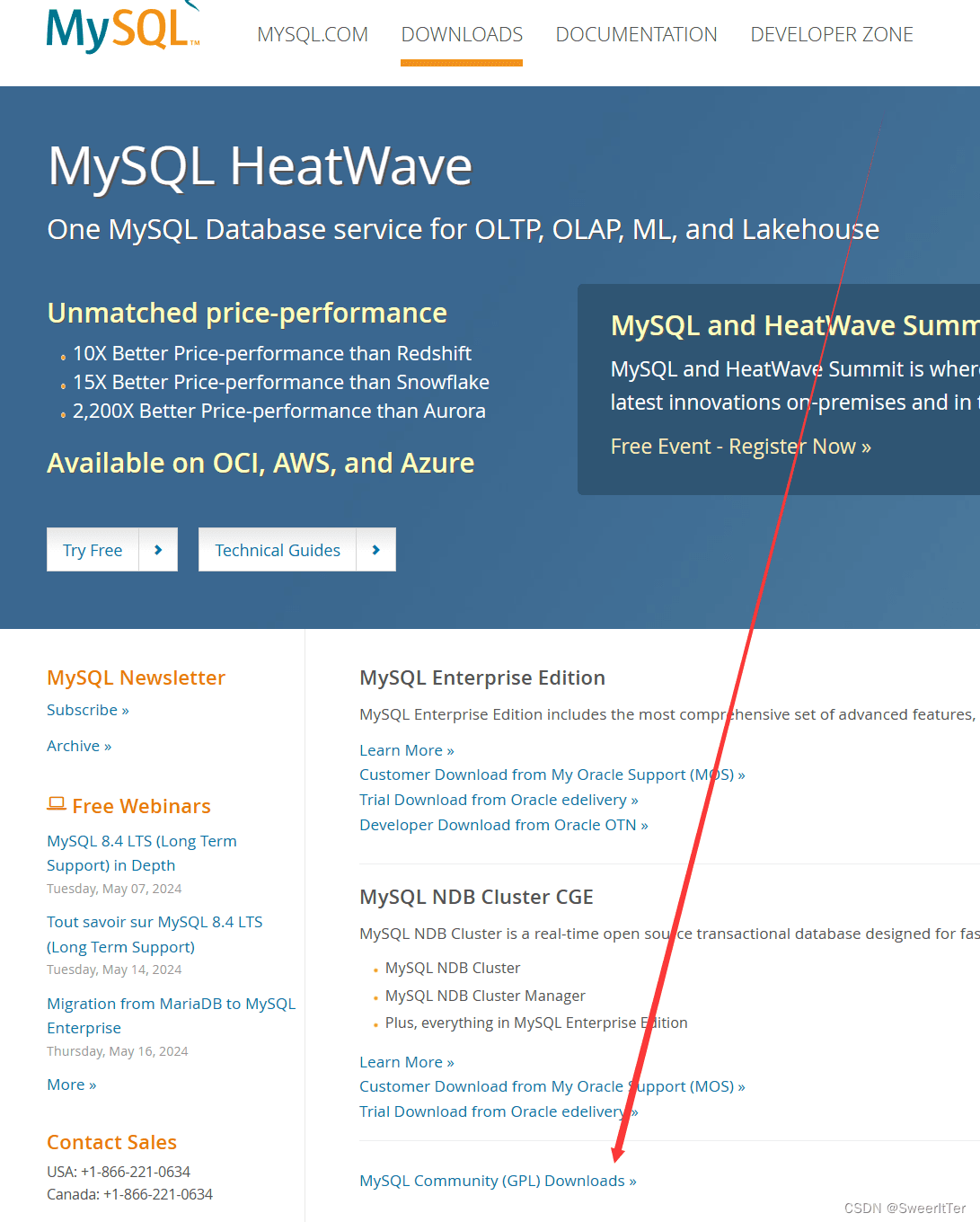Click the Technical Guides button
This screenshot has width=980, height=1222.
coord(296,550)
